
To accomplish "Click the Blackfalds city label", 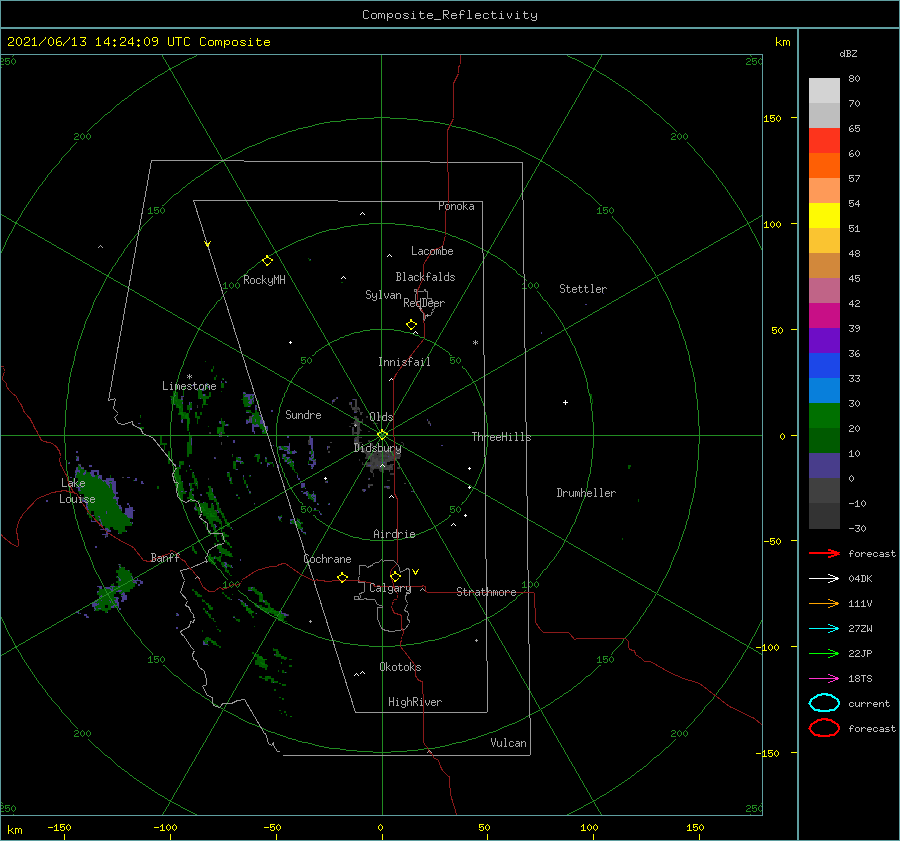I will point(425,277).
